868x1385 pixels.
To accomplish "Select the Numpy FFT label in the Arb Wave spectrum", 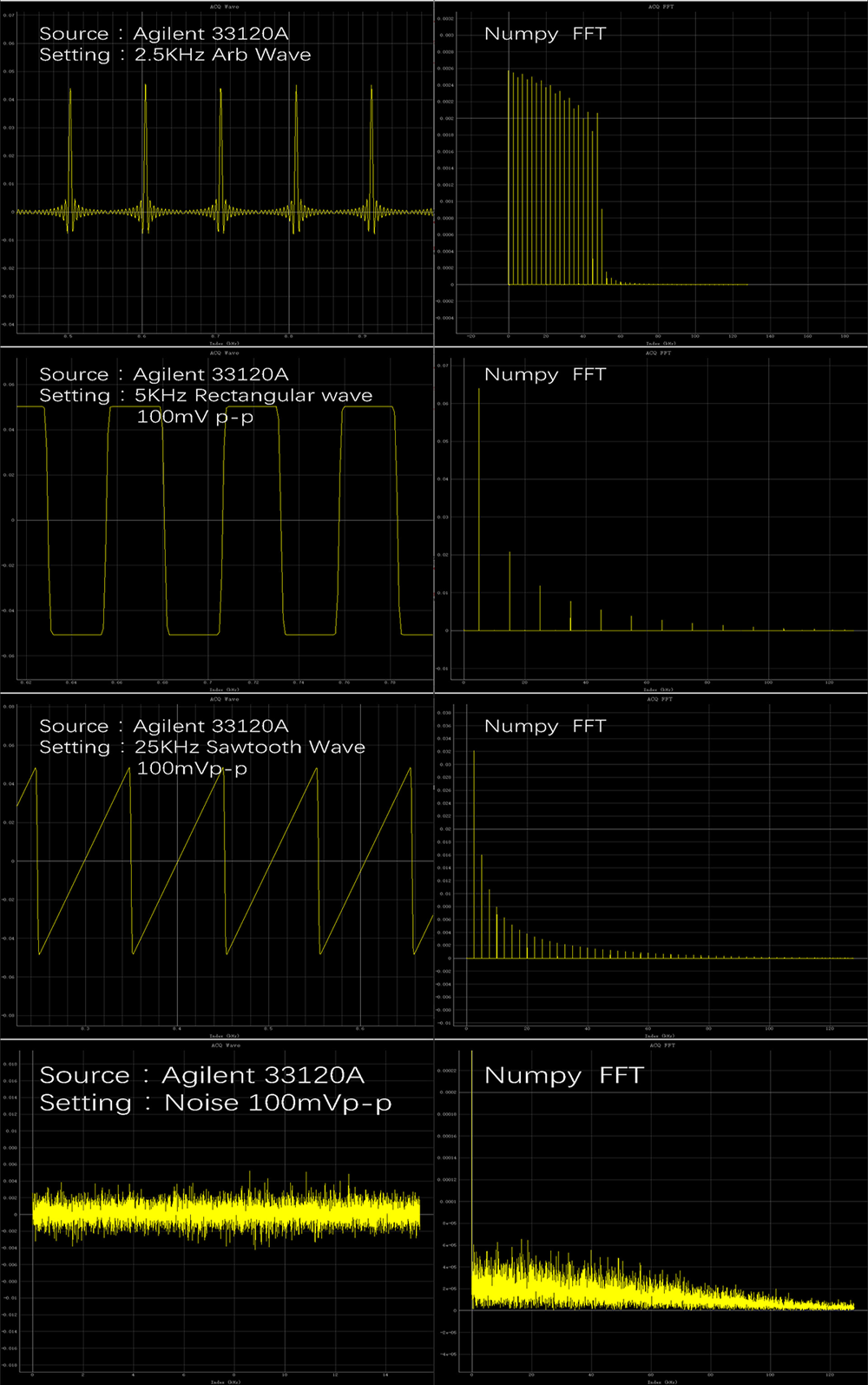I will point(544,34).
